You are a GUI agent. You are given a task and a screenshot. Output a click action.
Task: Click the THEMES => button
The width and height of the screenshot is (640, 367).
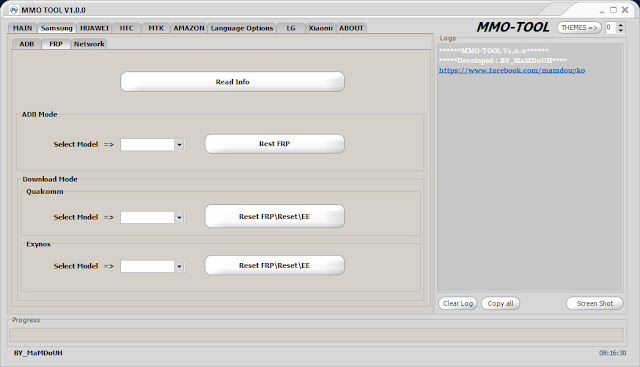pyautogui.click(x=579, y=28)
